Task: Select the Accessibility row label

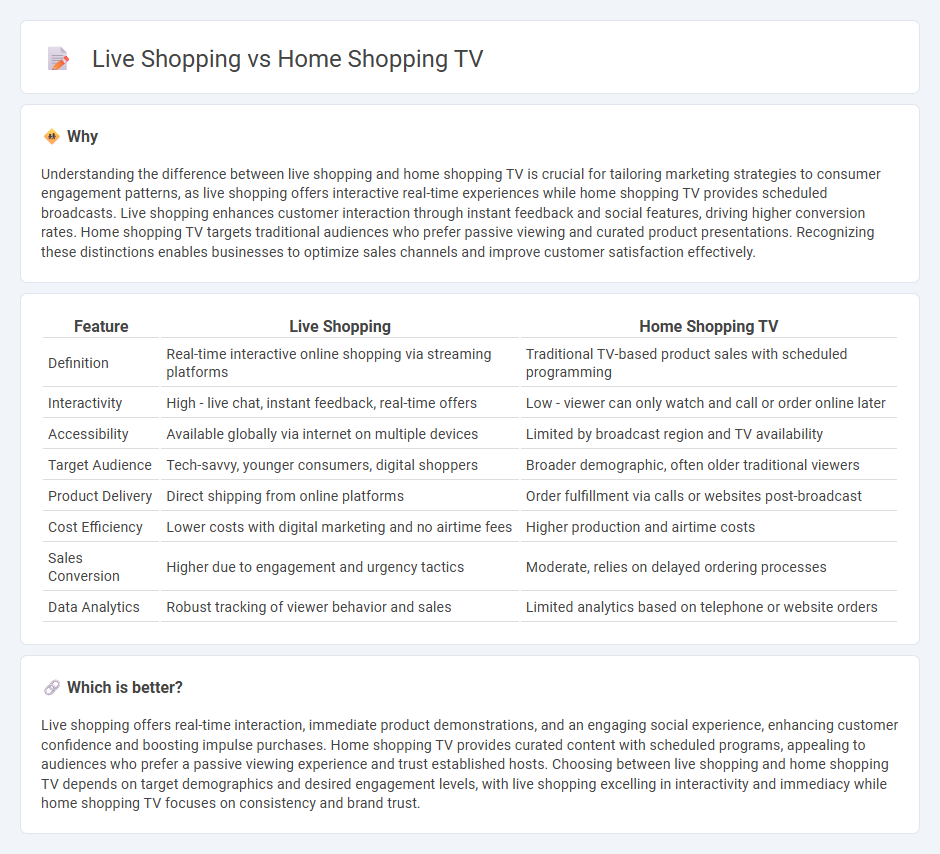Action: point(88,434)
